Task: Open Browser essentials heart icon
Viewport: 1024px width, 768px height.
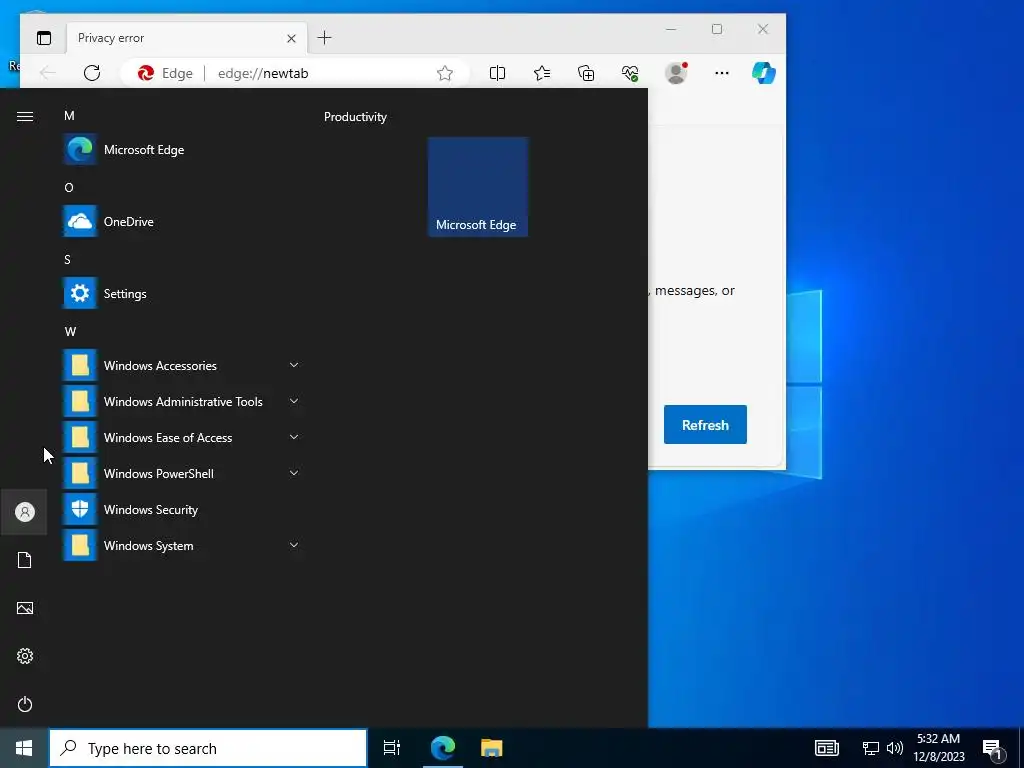Action: click(x=630, y=73)
